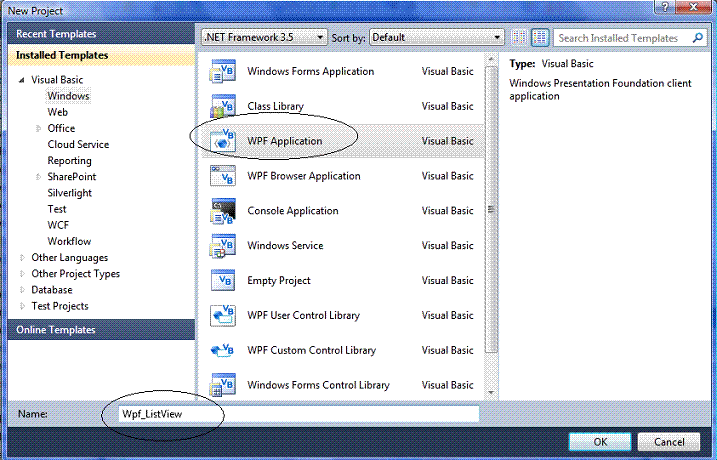The height and width of the screenshot is (460, 717).
Task: Click the 'Class Library' template name
Action: point(275,107)
